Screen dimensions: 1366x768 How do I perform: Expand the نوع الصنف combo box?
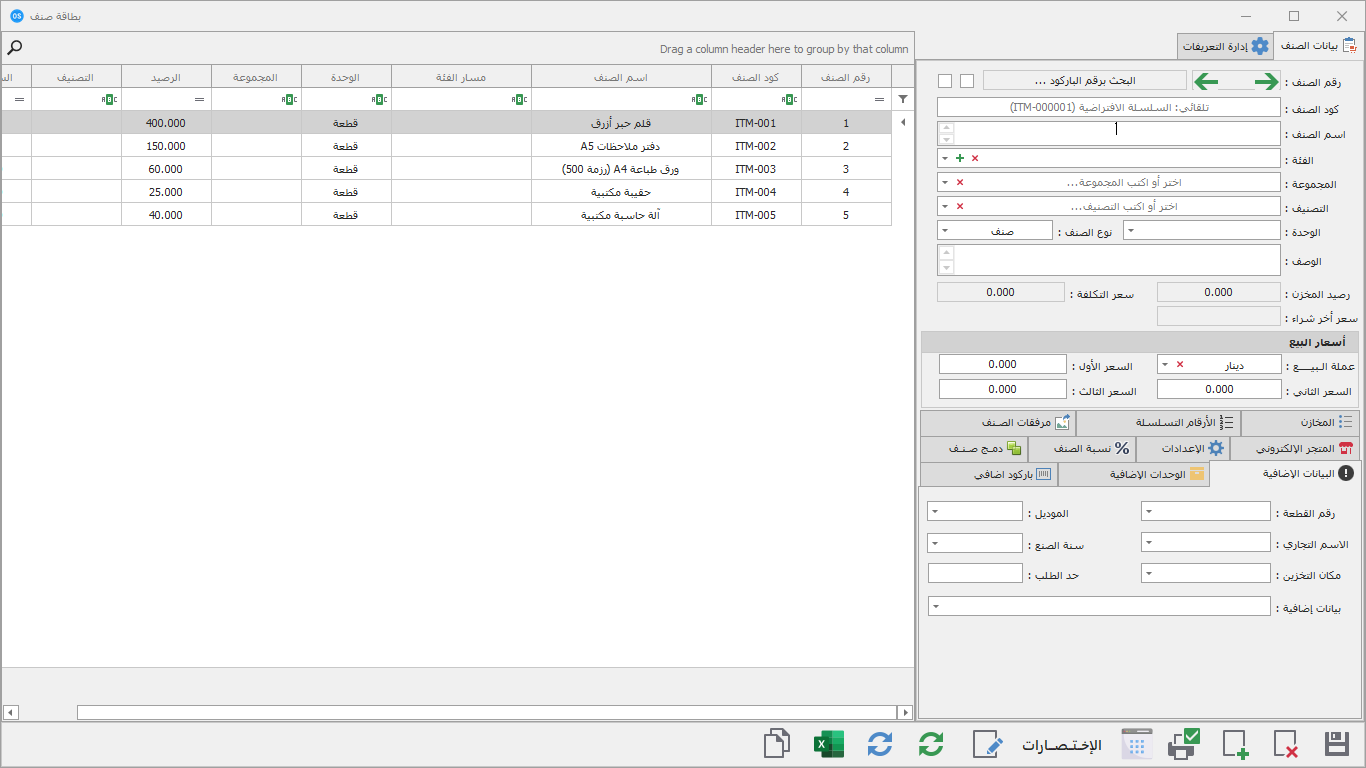coord(944,230)
